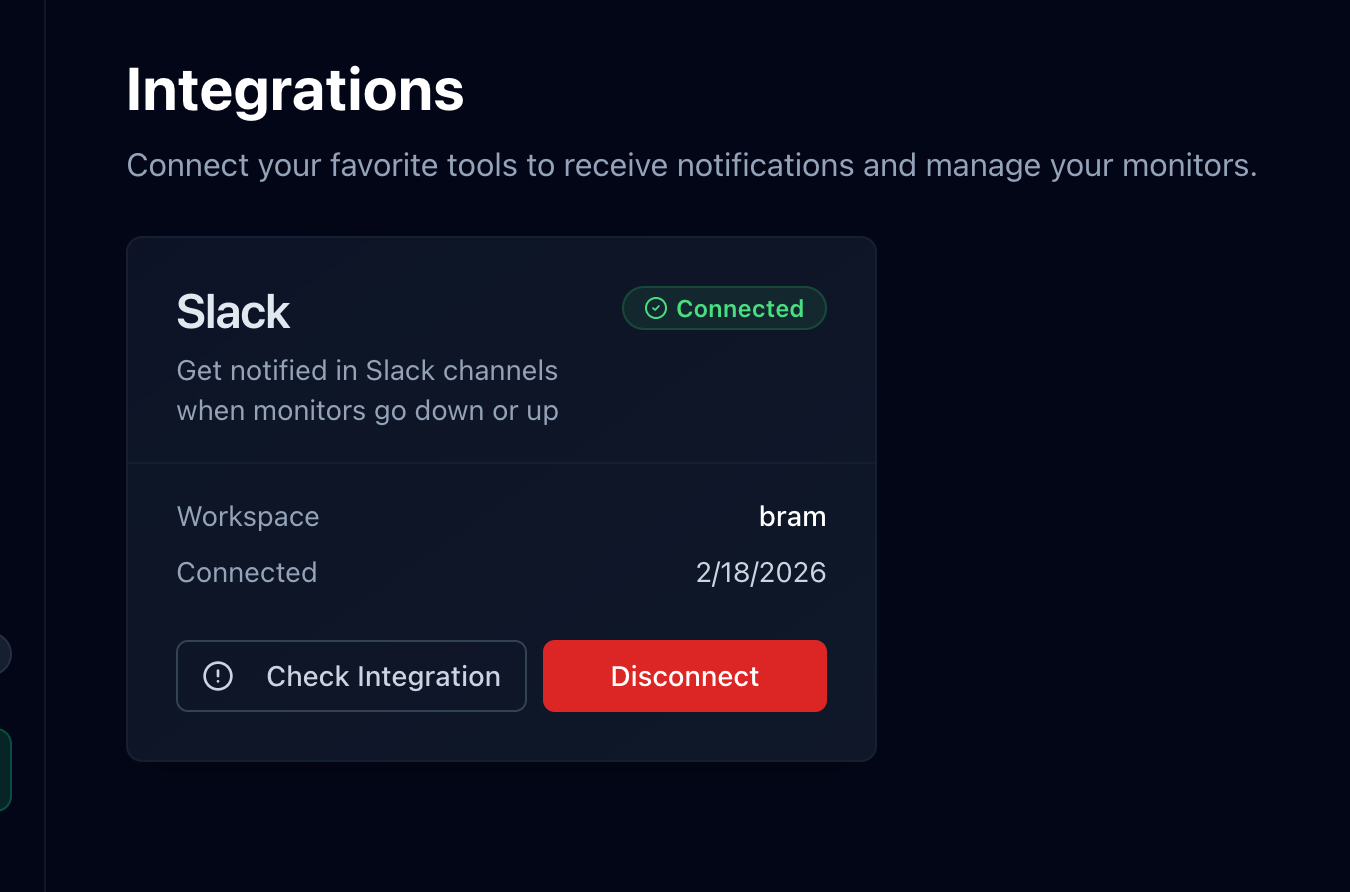This screenshot has height=892, width=1350.
Task: Click the gray rounded sidebar pill at left edge
Action: pos(4,653)
